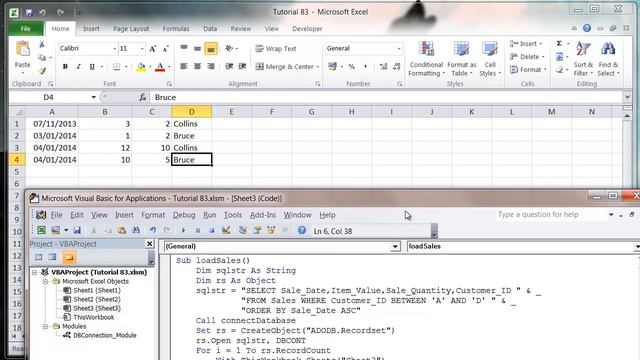
Task: Open the Debug menu in VBA editor
Action: point(184,215)
